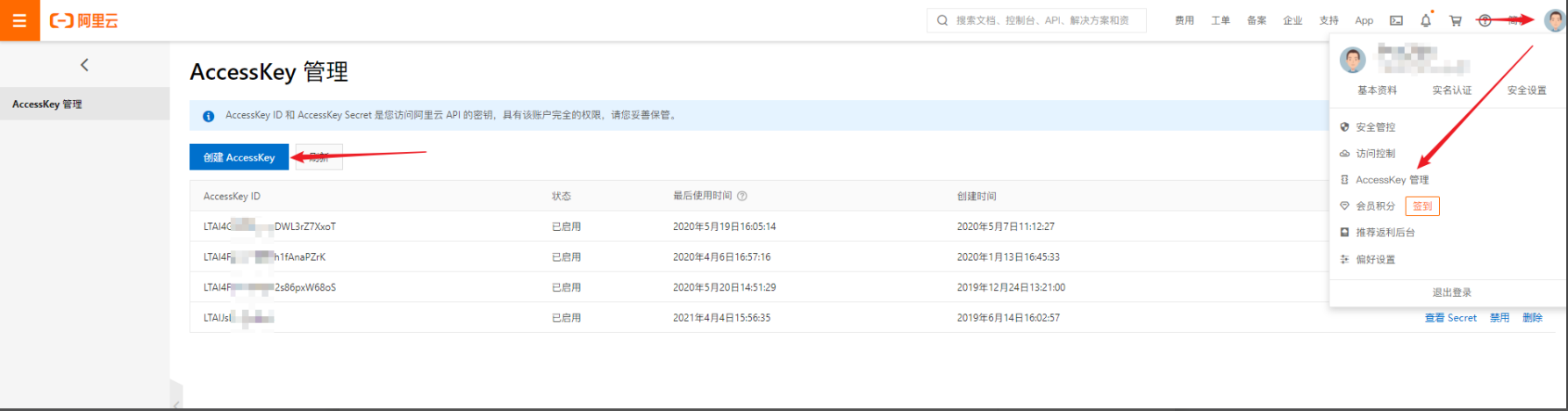Open the 费用 top menu
Screen dimensions: 1568x411
(1185, 20)
